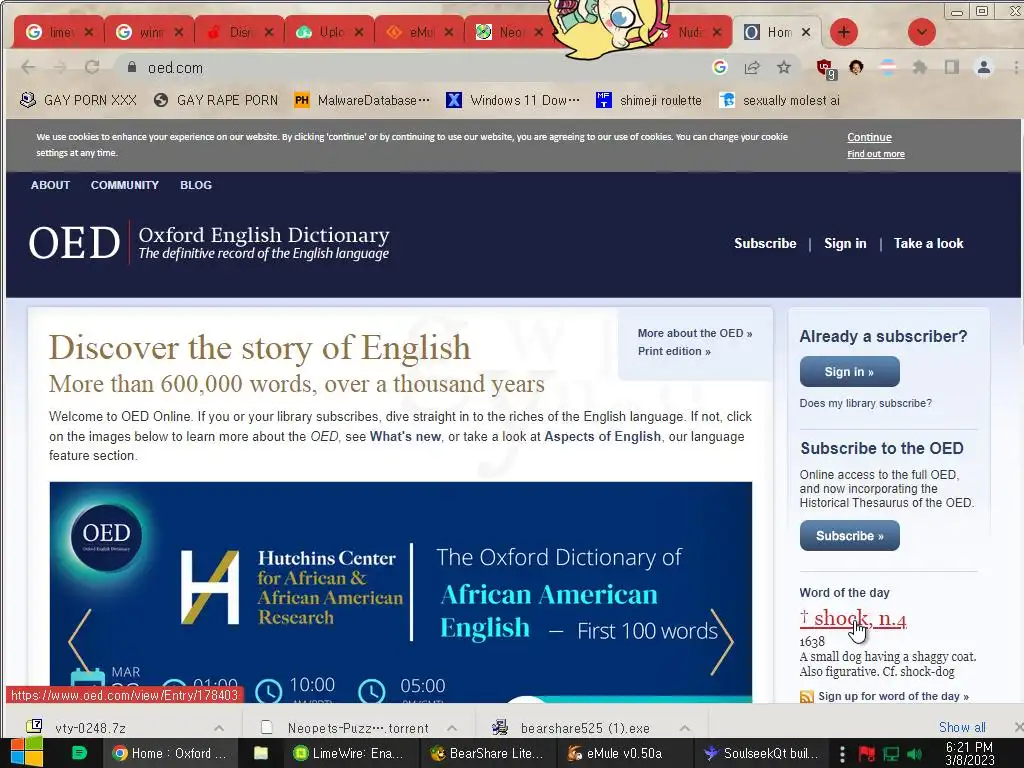Click the striped flag extension icon
This screenshot has height=768, width=1024.
888,67
